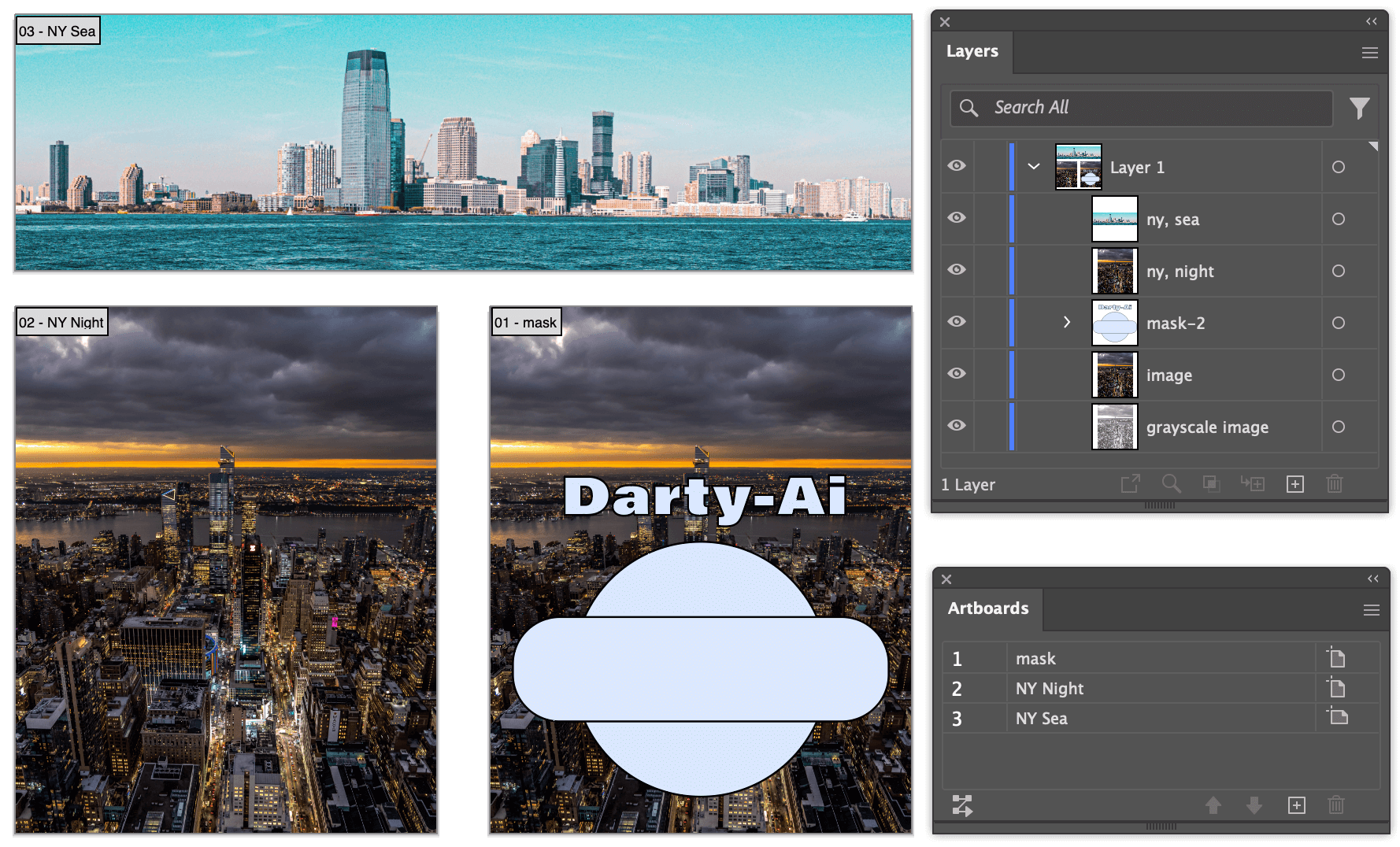Hide the mask-2 layer eye icon

tap(957, 322)
